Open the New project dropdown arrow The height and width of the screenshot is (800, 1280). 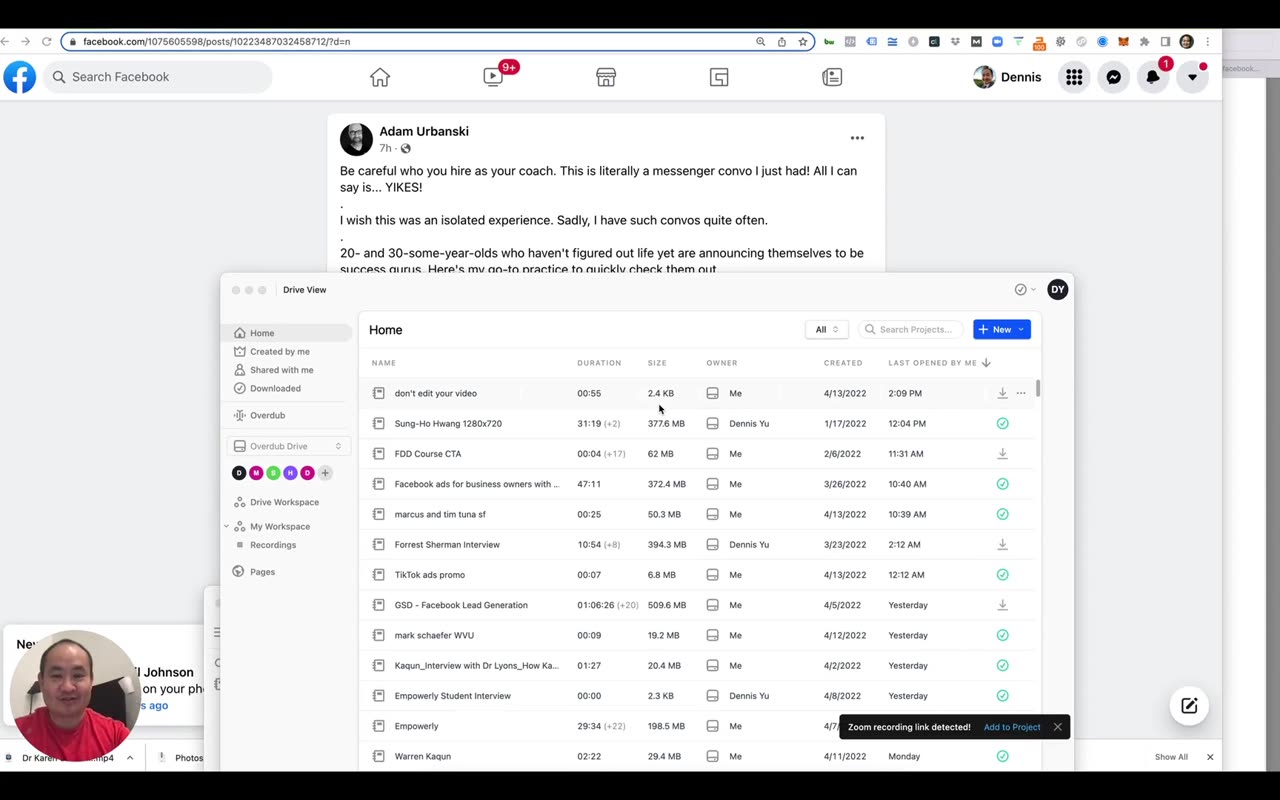tap(1020, 329)
